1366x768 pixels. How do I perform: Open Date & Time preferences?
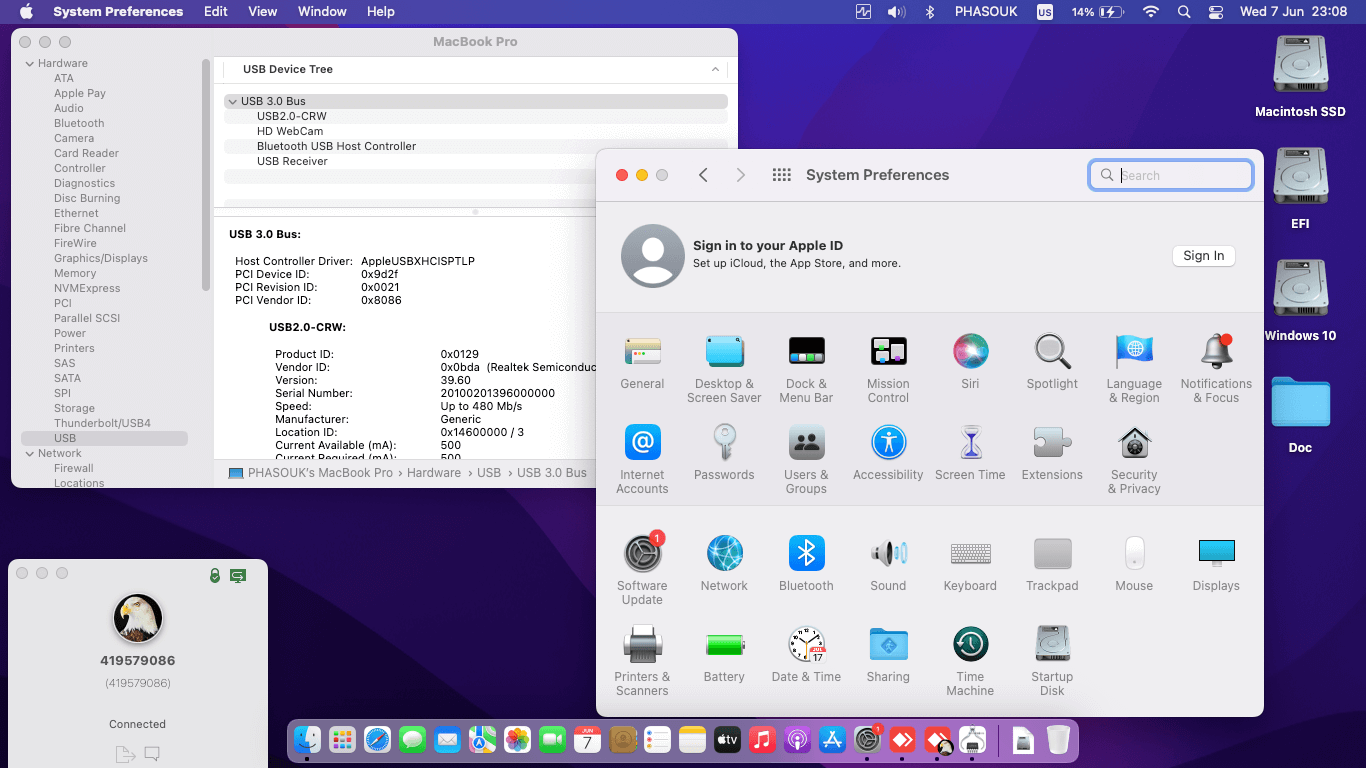[x=806, y=644]
